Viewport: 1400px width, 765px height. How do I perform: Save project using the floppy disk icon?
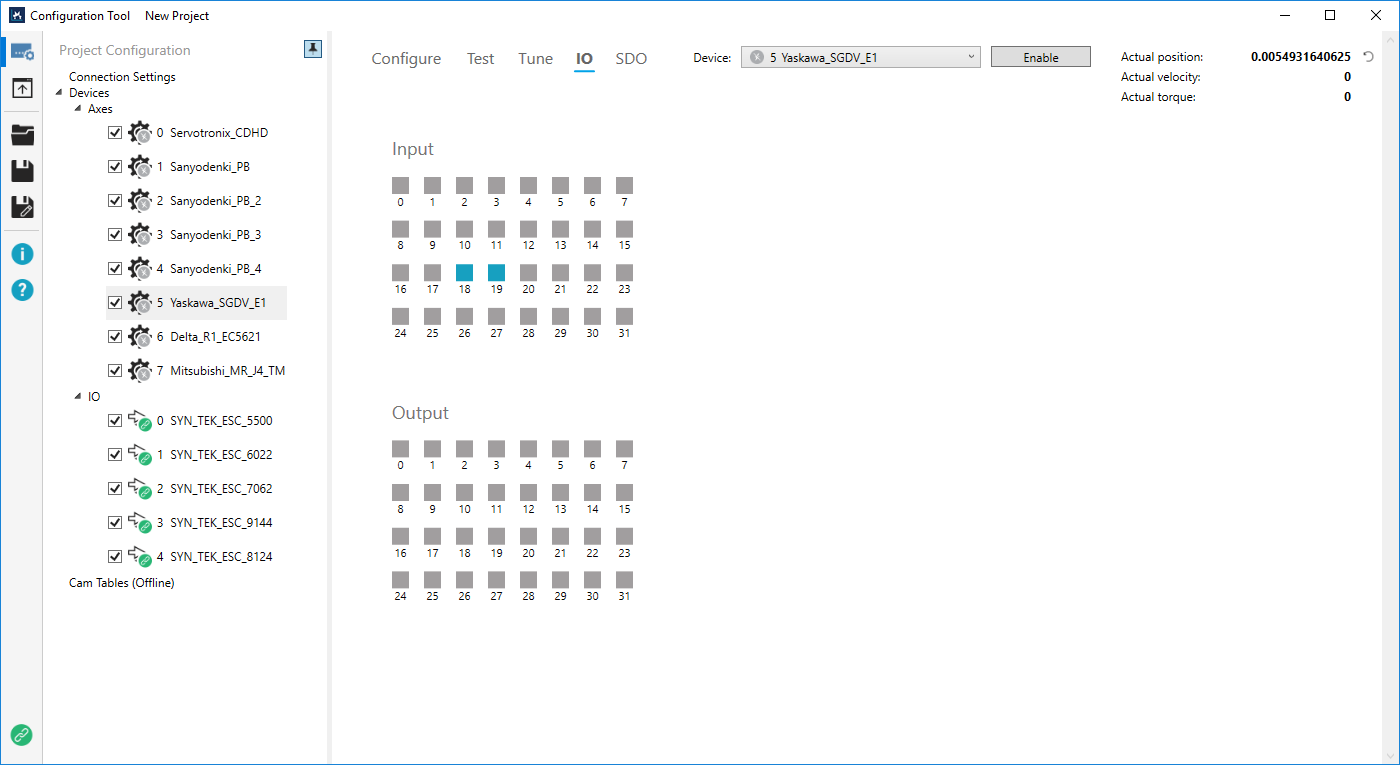click(22, 171)
